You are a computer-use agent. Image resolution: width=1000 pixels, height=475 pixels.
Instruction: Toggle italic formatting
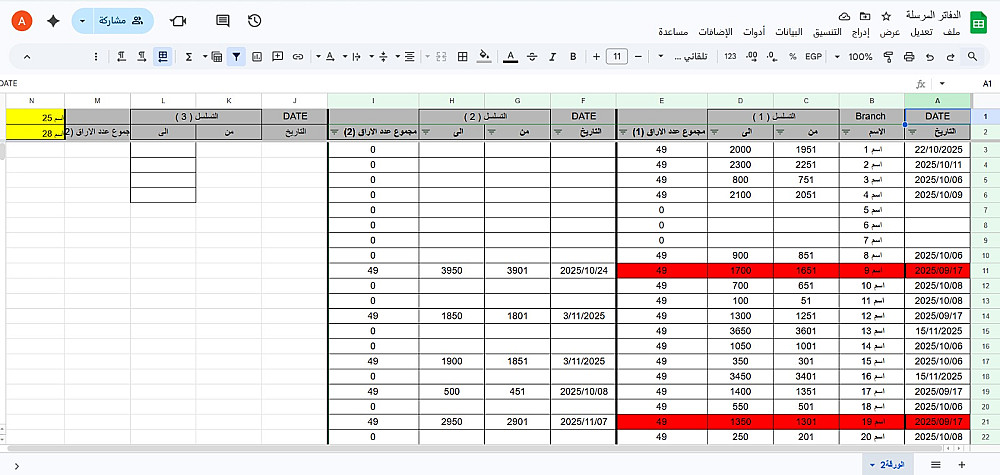tap(553, 57)
